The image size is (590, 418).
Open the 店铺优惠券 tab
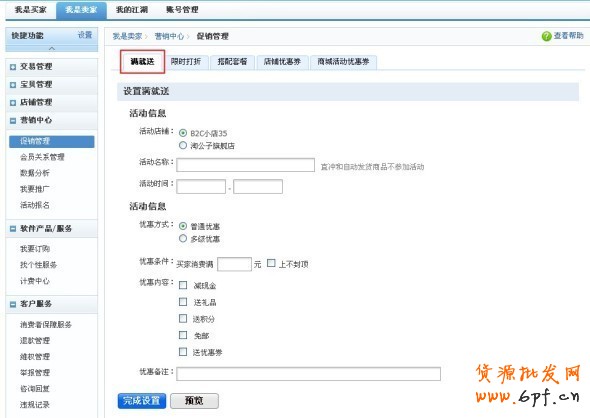282,62
